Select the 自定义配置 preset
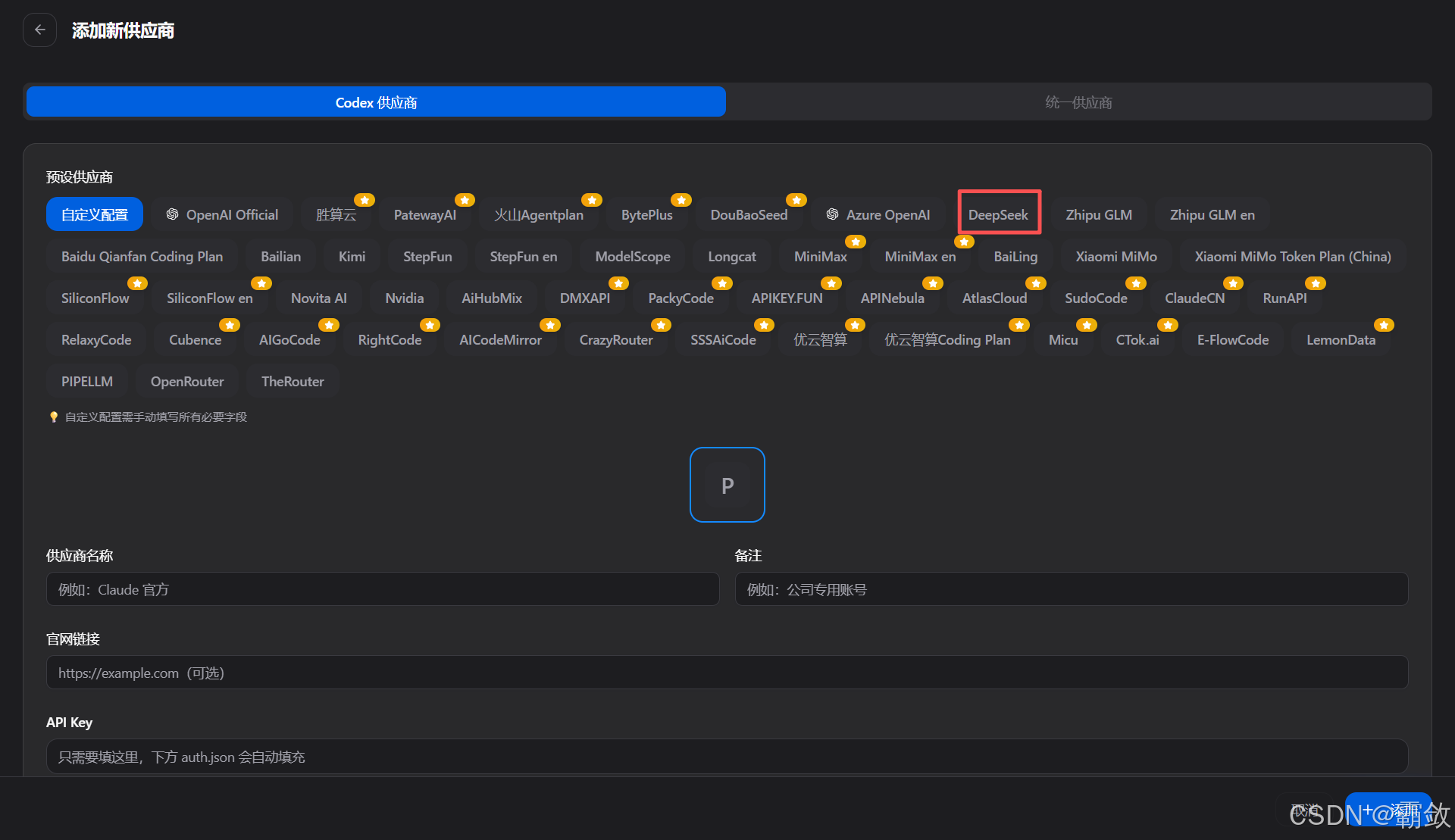Screen dimensions: 1455x840 click(95, 214)
